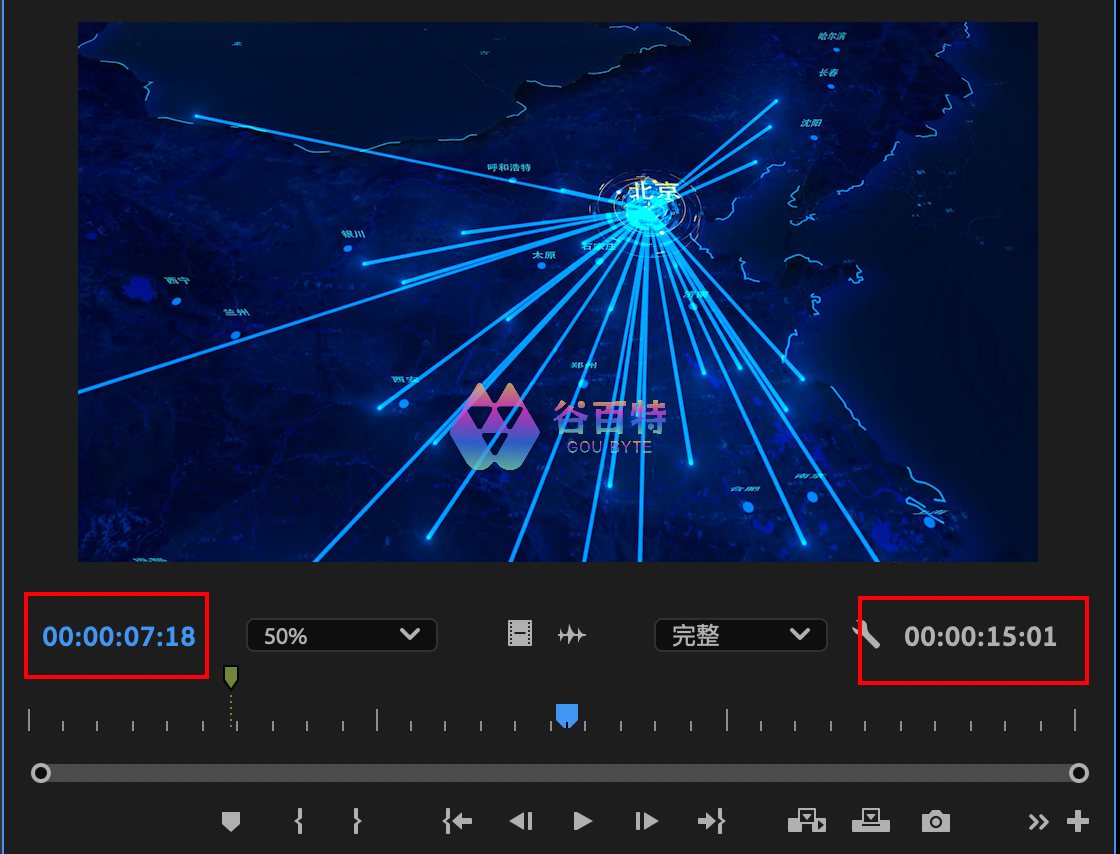Screen dimensions: 1120x854
Task: Click the green marker on the time ruler
Action: coord(231,678)
